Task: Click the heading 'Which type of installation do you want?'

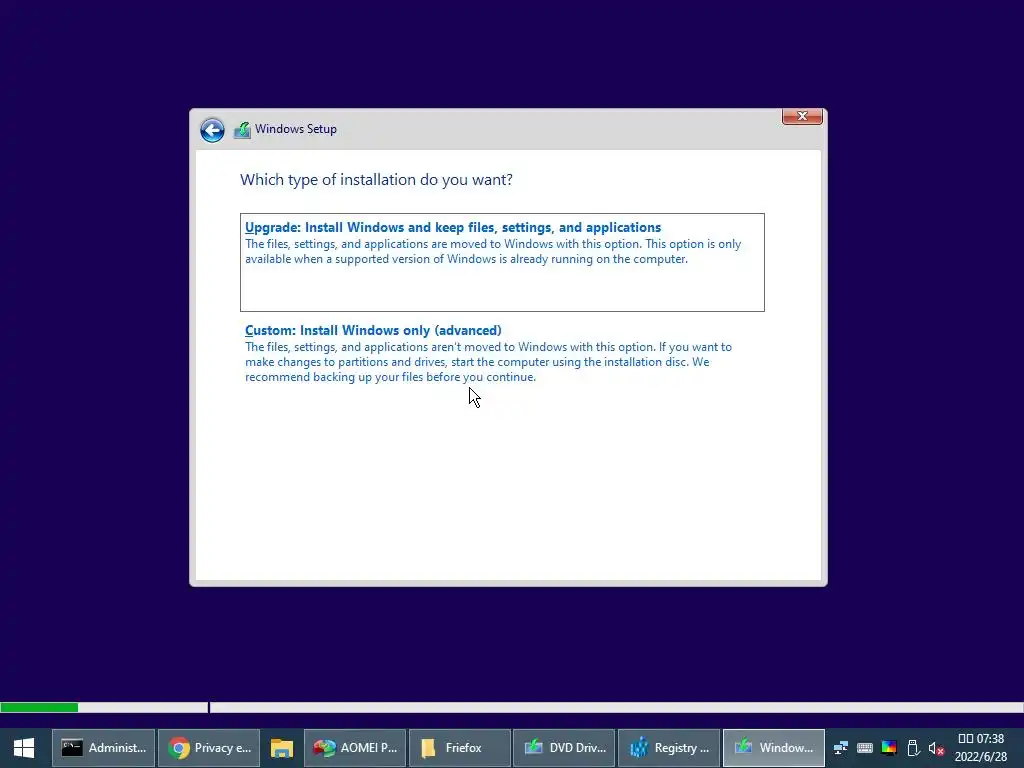Action: (x=376, y=180)
